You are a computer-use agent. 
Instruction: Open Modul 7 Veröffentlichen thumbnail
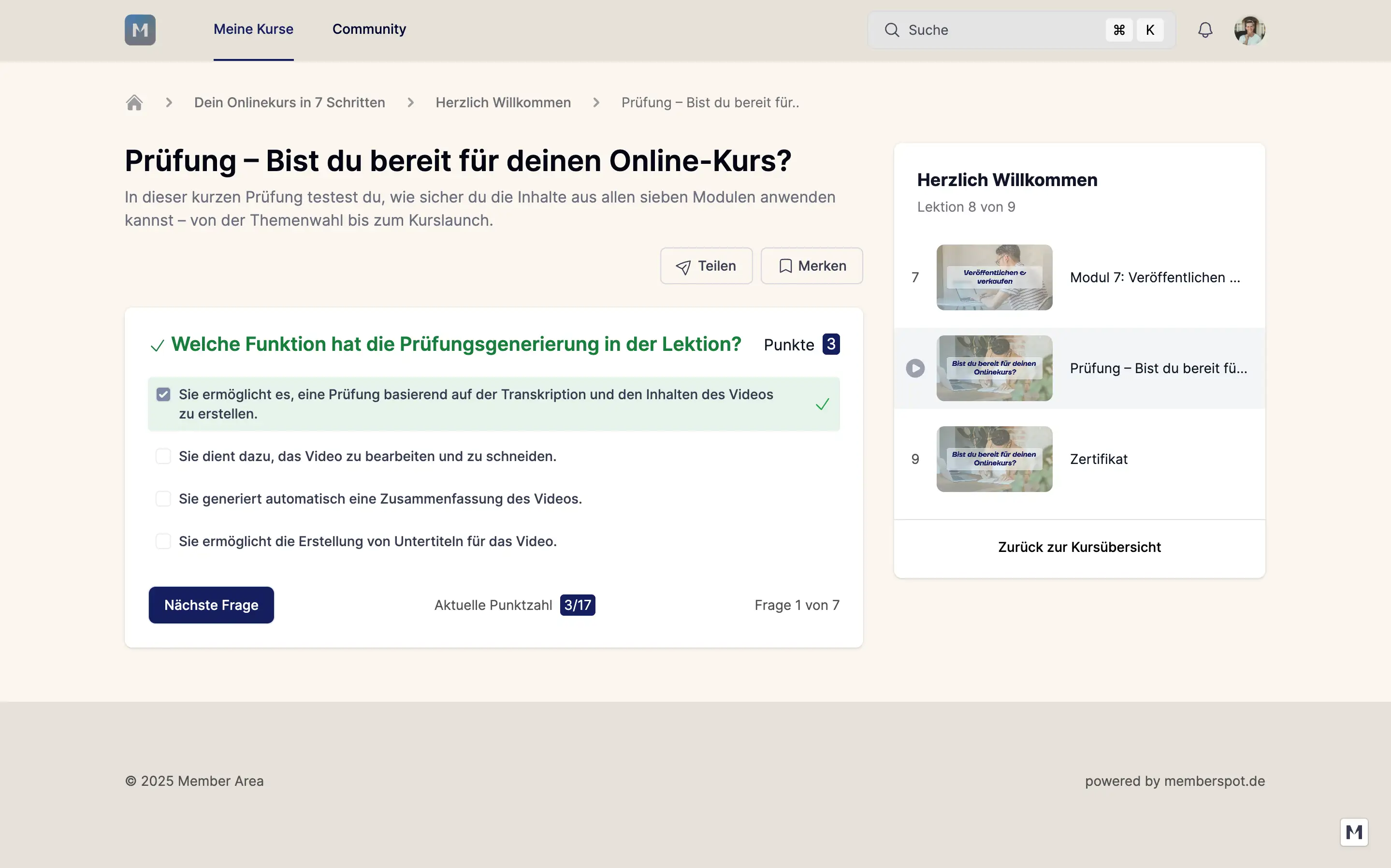coord(994,277)
